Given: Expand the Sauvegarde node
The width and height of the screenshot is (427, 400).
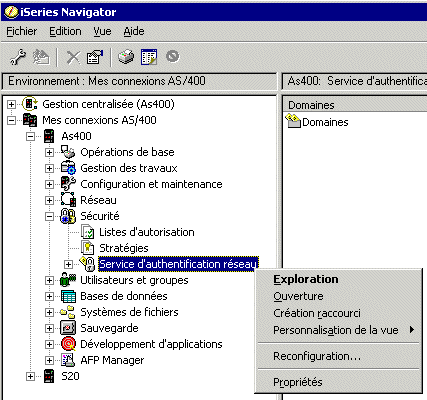Looking at the screenshot, I should coord(49,328).
